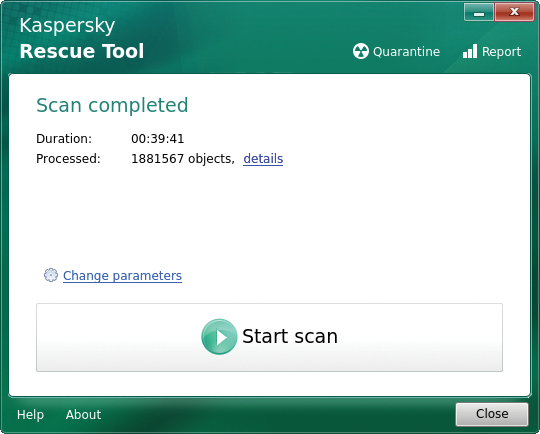Click the green play icon on Start scan
The image size is (540, 434).
219,337
